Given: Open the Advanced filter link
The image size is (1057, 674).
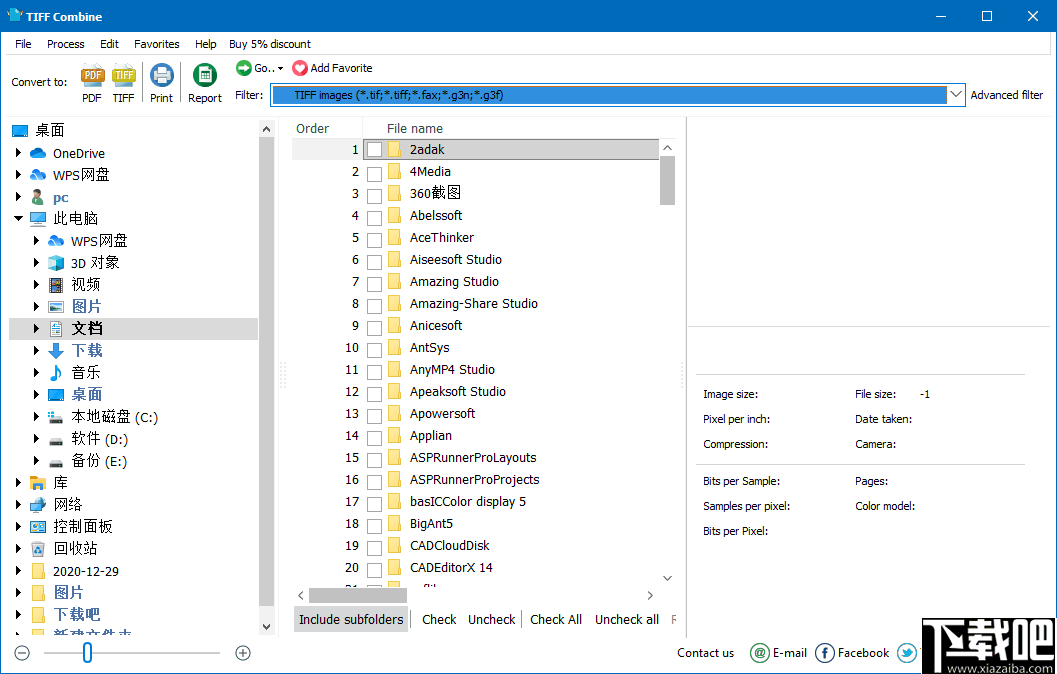Looking at the screenshot, I should 1006,95.
